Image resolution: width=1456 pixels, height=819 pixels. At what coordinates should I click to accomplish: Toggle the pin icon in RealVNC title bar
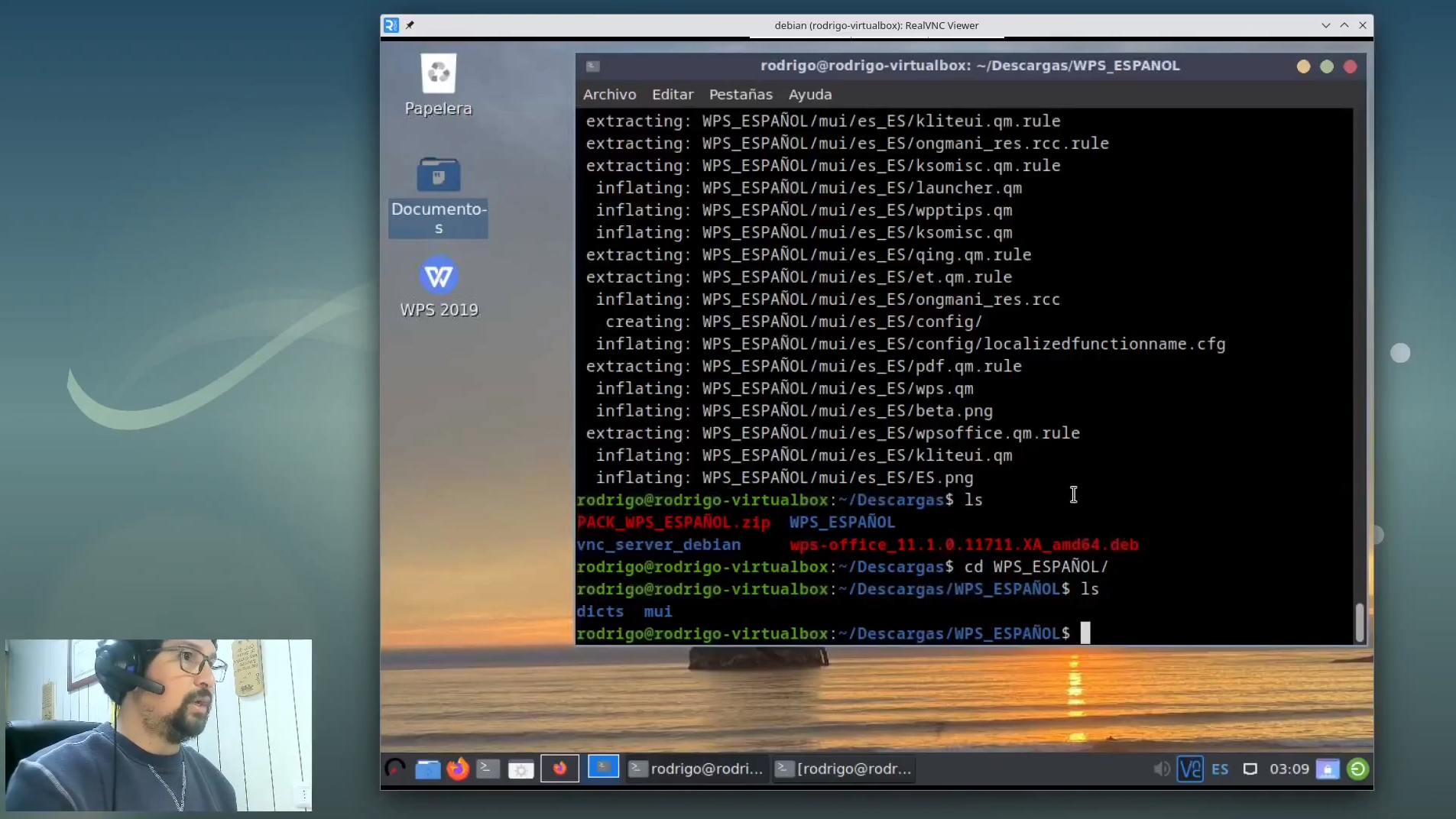point(410,25)
